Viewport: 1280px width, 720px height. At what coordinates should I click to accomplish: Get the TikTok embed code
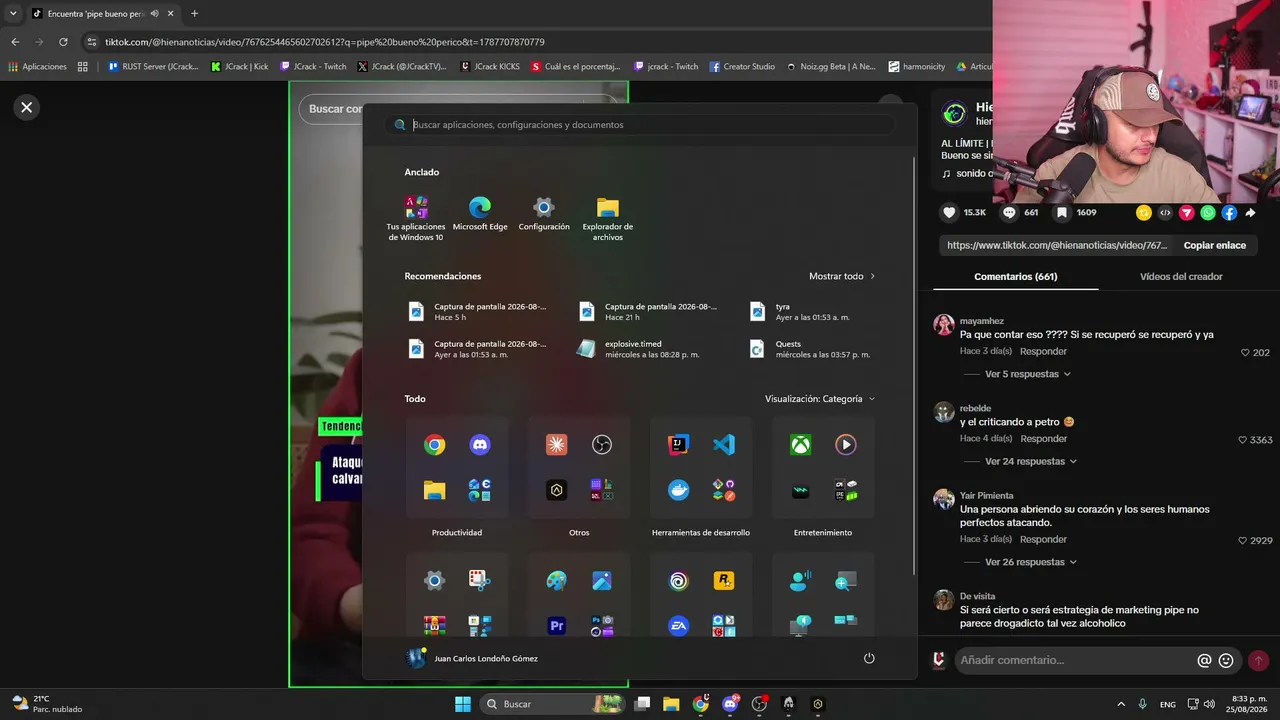(1165, 213)
